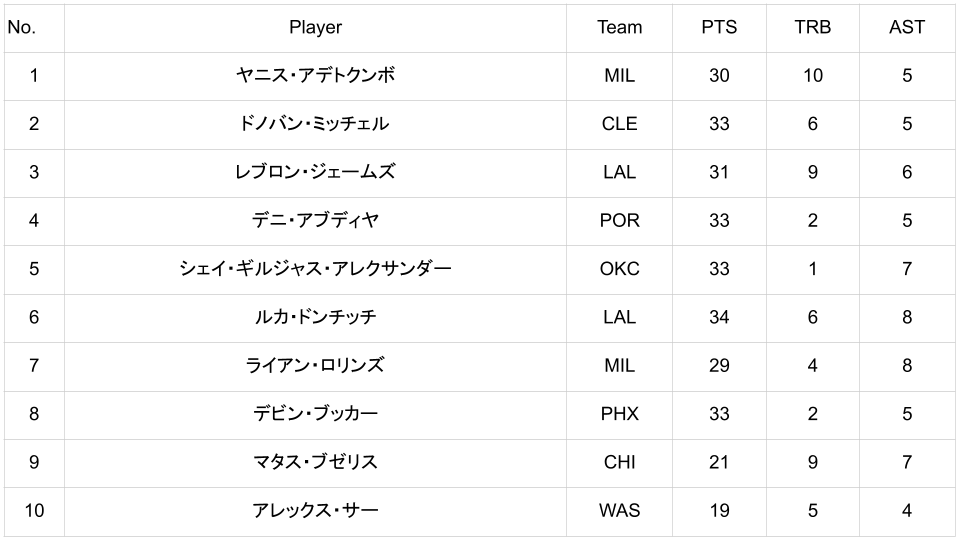Click the CLE team cell
Image resolution: width=960 pixels, height=540 pixels.
[619, 124]
